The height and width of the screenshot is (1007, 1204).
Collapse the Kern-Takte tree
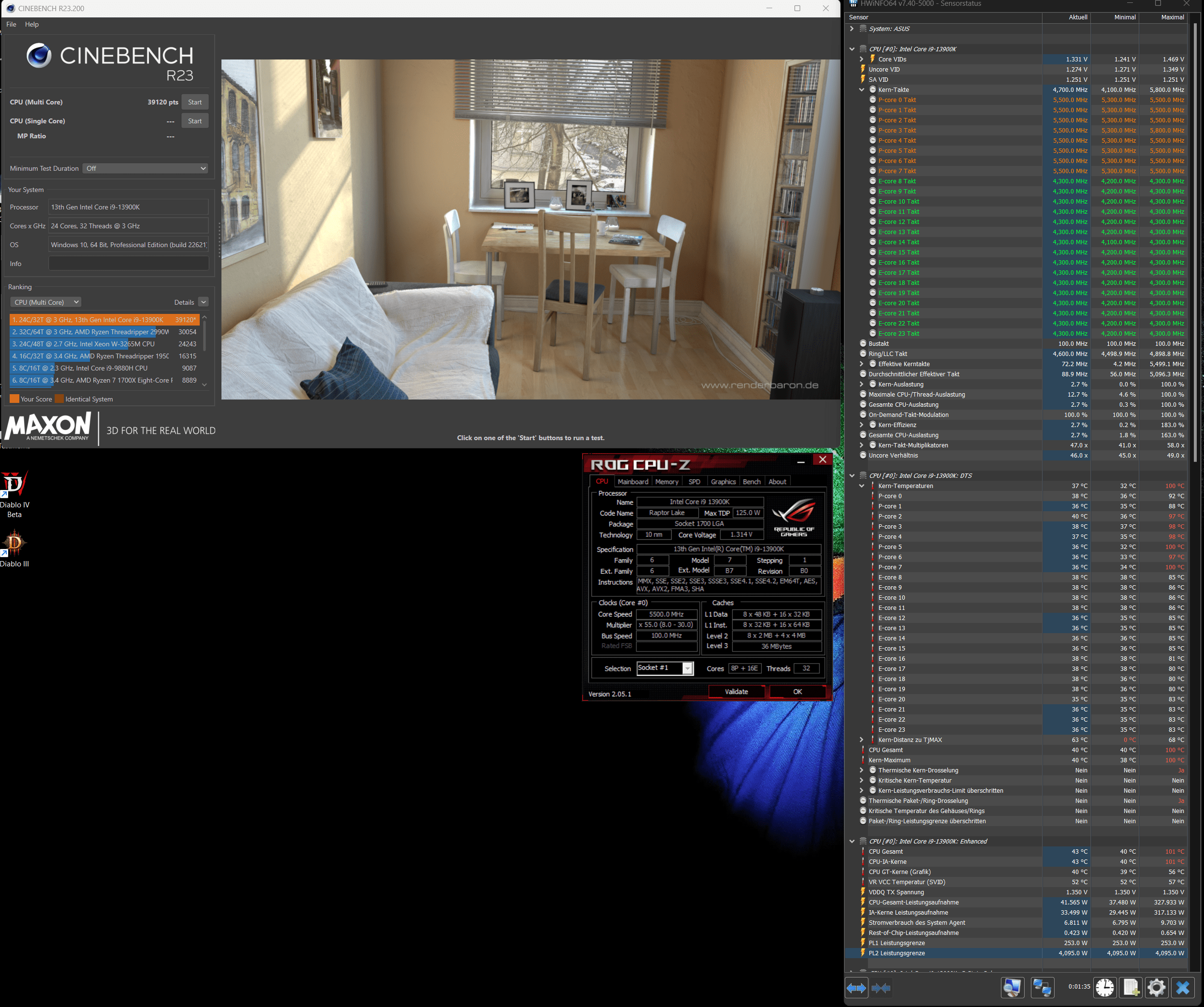tap(862, 90)
